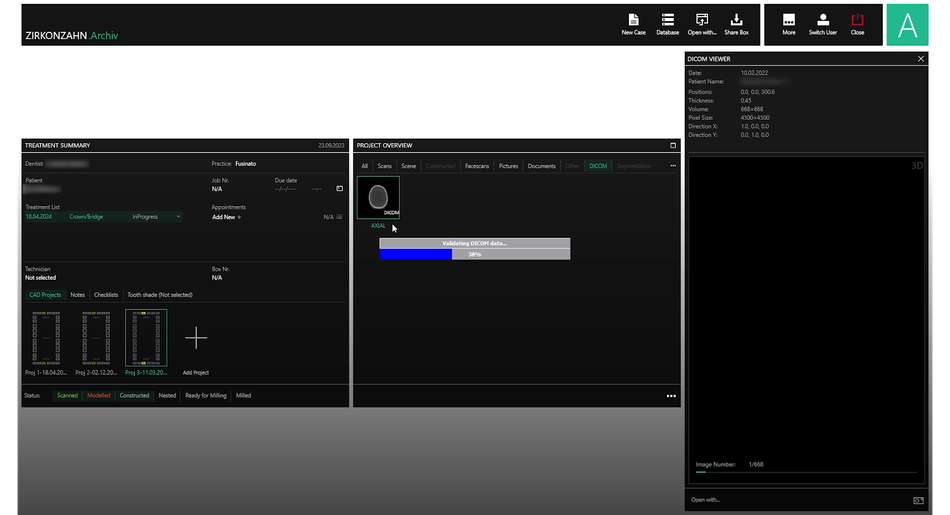This screenshot has height=515, width=950.
Task: Click 'Open with...' at DICOM viewer bottom
Action: pos(706,499)
